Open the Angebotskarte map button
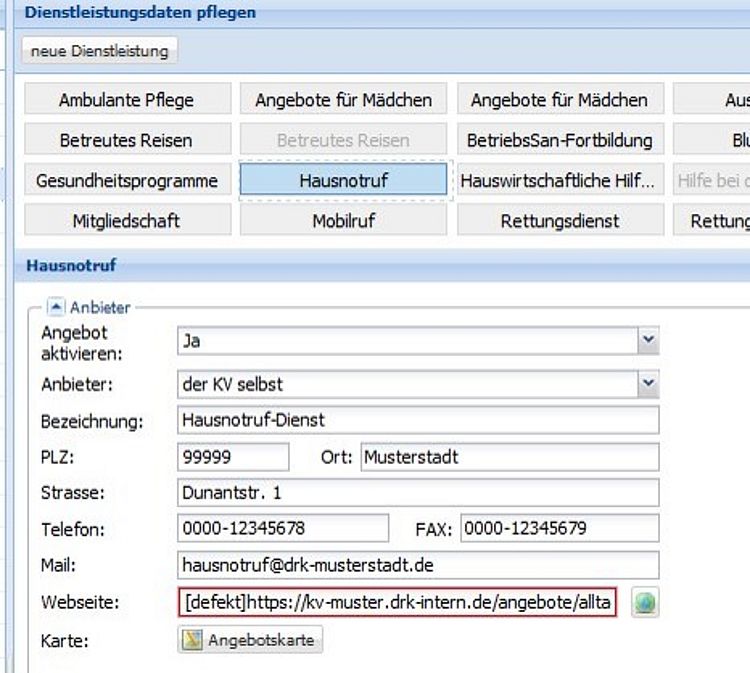 pyautogui.click(x=250, y=640)
